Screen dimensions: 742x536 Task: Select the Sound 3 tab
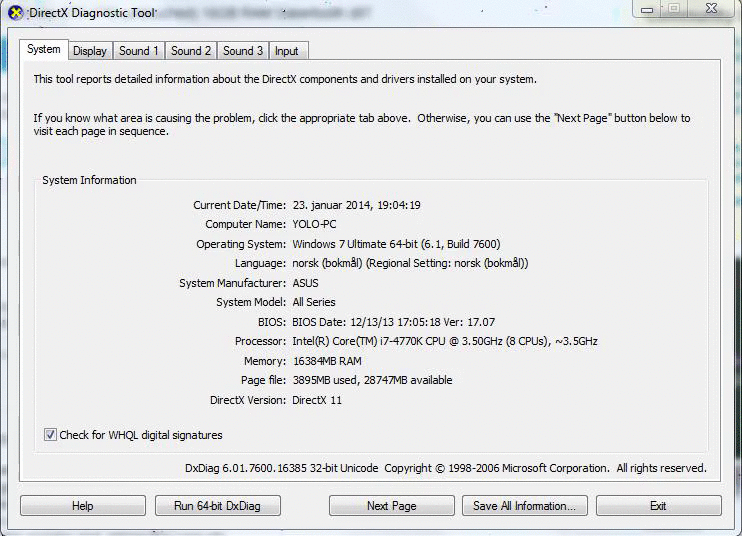coord(243,51)
